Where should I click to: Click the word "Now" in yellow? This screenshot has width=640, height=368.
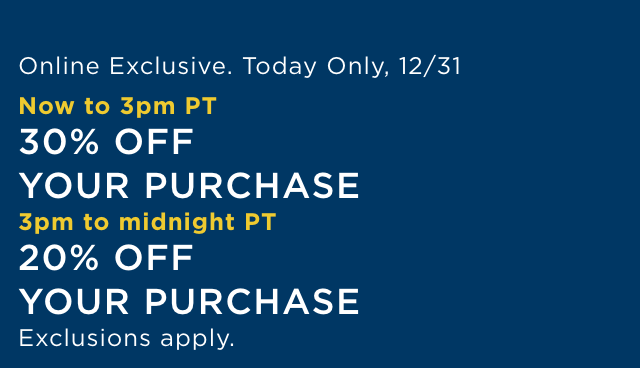click(47, 106)
